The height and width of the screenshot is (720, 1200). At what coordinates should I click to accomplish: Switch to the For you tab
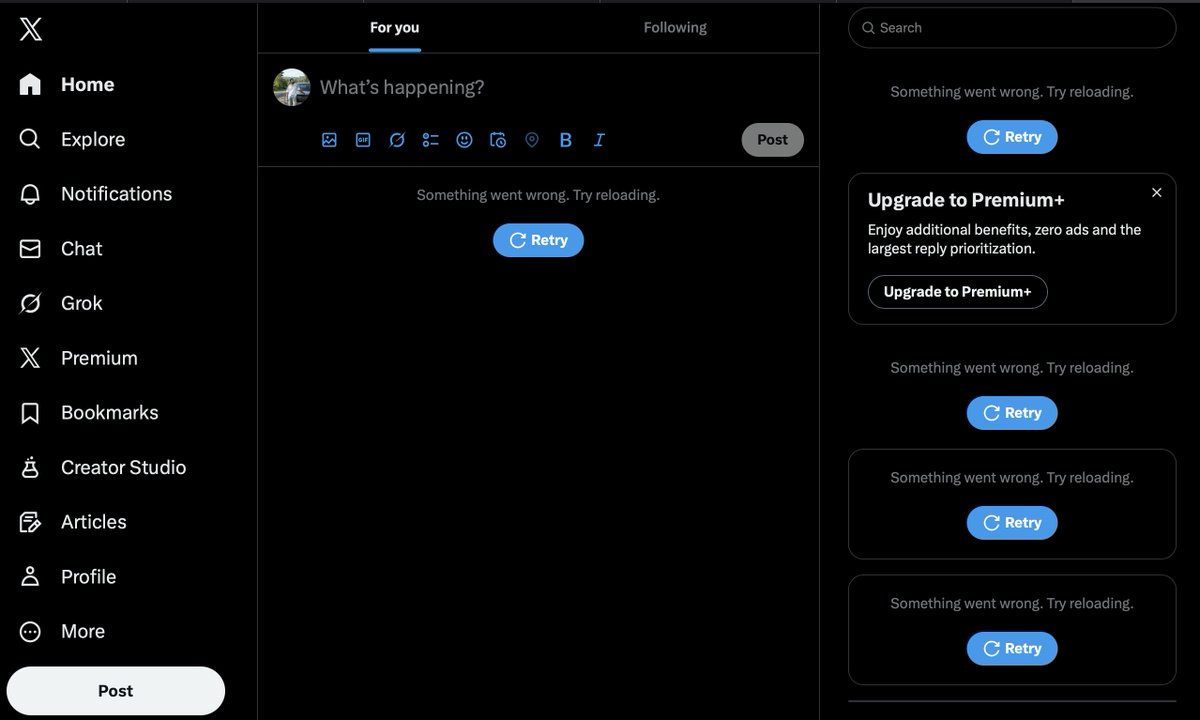point(395,28)
